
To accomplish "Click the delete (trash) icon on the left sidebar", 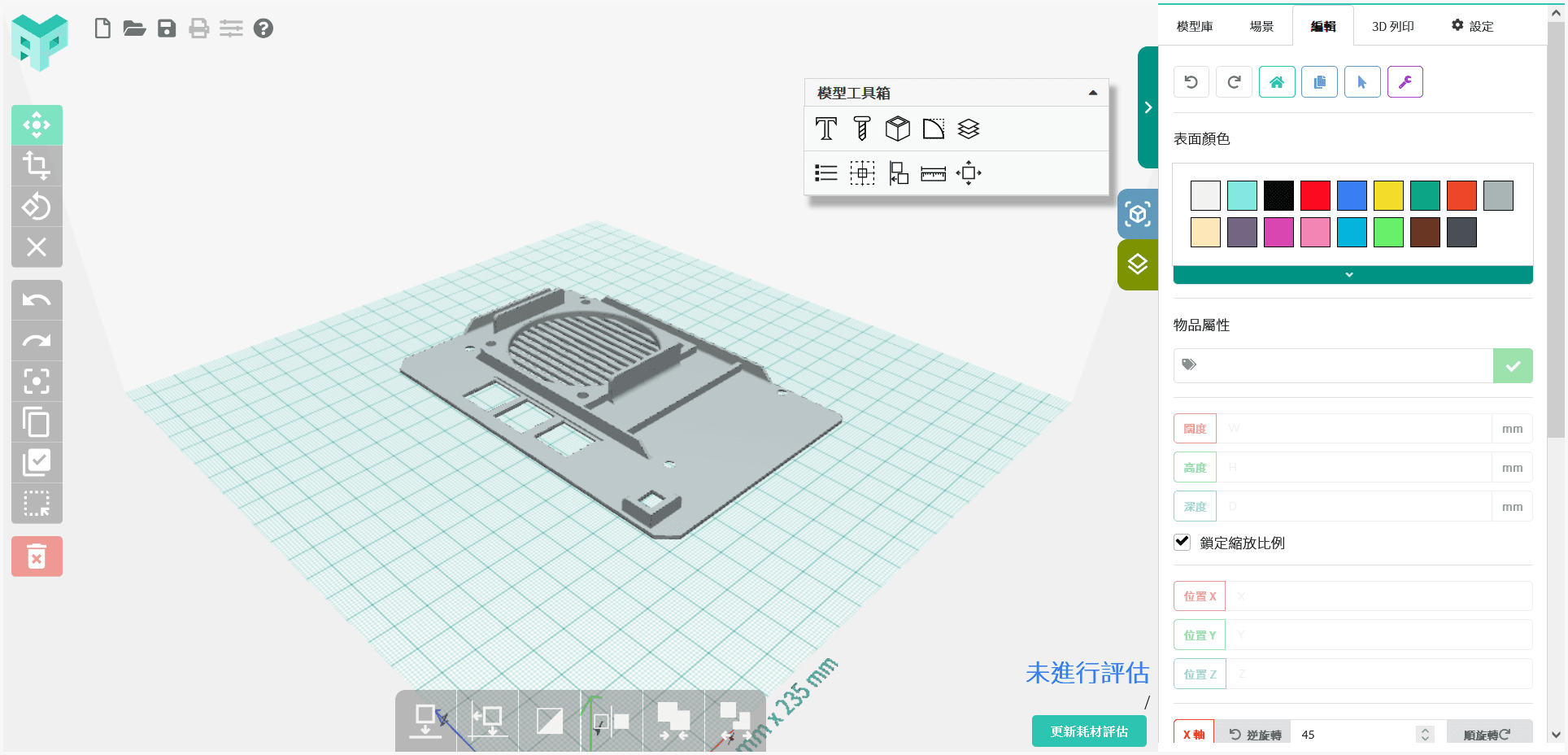I will (37, 556).
